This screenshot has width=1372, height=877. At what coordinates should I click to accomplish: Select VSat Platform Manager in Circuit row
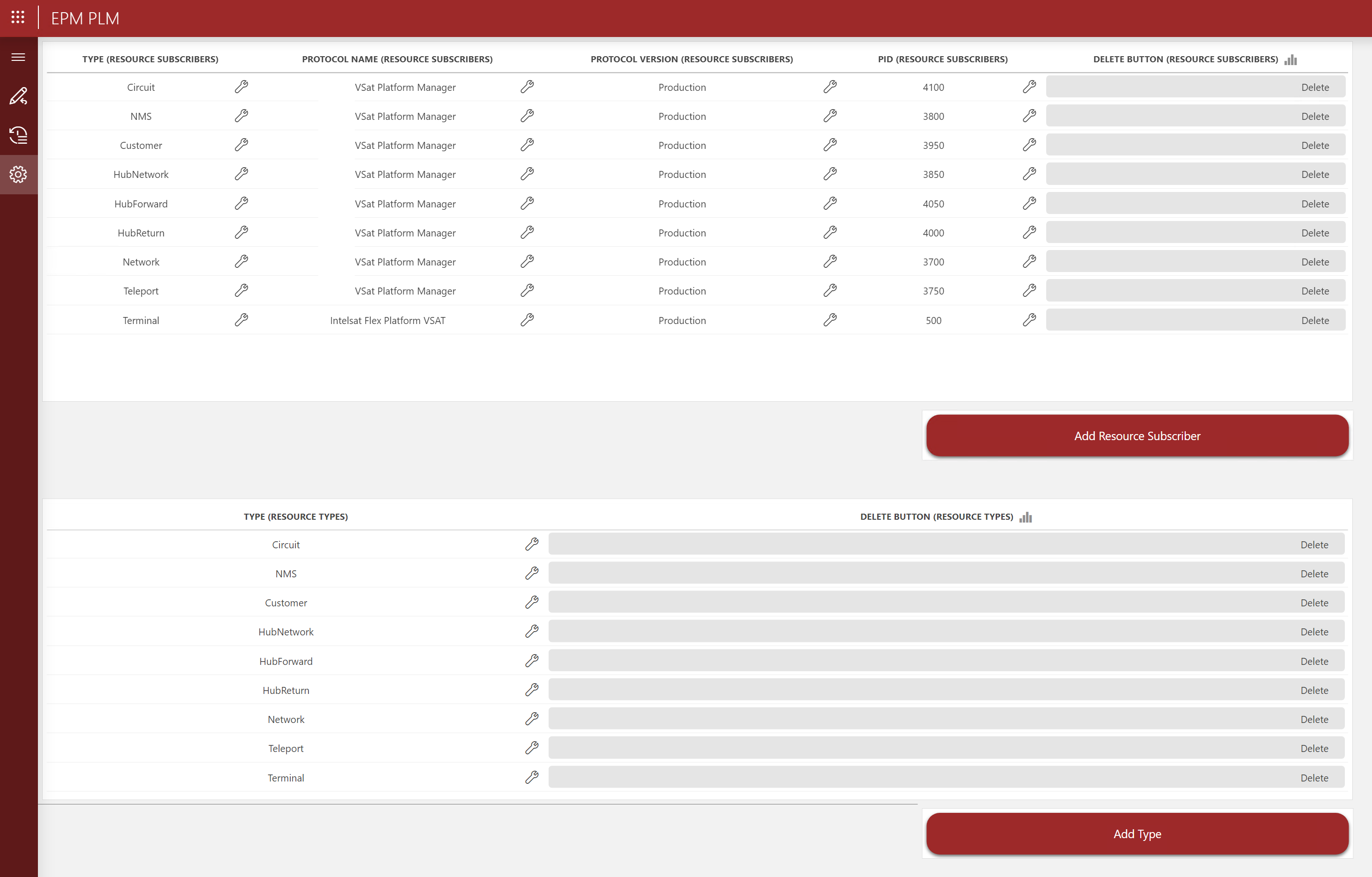405,87
